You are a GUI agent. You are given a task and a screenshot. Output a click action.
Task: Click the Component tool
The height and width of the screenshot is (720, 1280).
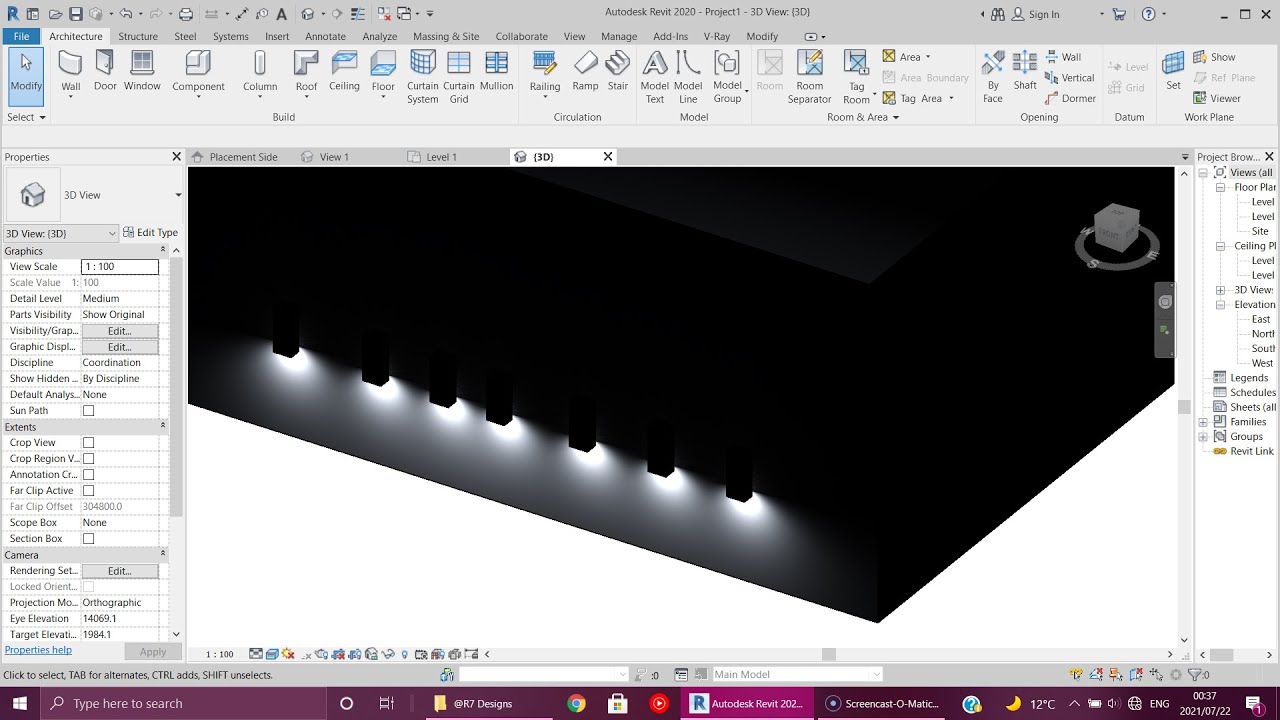click(198, 73)
